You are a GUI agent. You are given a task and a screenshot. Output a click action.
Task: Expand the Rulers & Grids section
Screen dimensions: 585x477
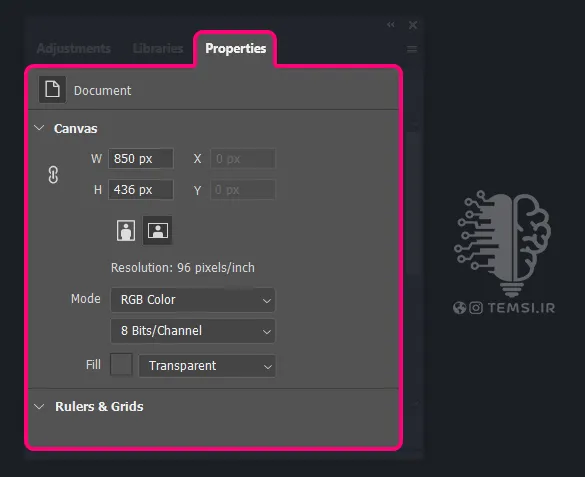pos(39,407)
